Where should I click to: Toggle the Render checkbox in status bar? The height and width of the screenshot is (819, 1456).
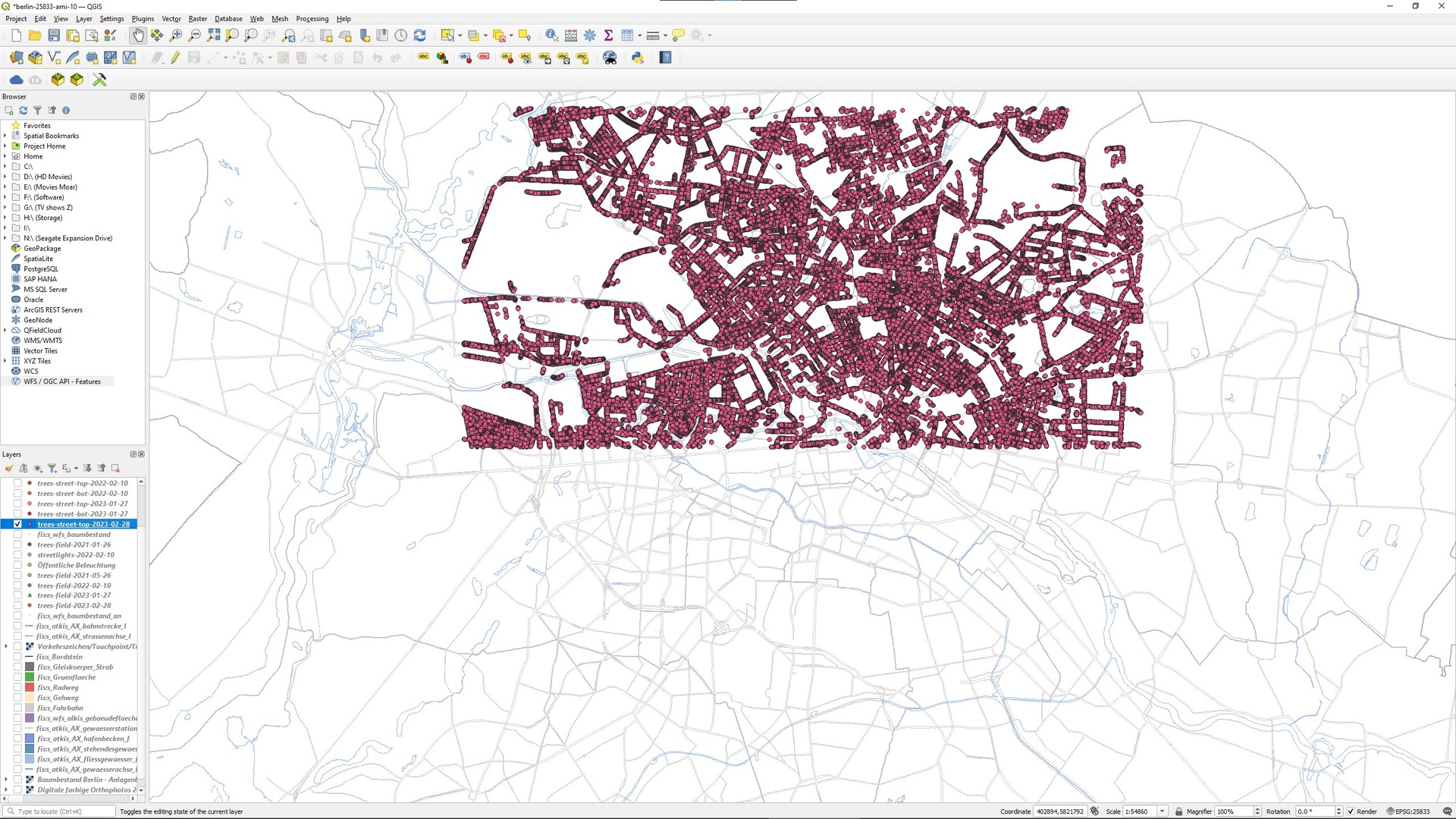pyautogui.click(x=1351, y=811)
